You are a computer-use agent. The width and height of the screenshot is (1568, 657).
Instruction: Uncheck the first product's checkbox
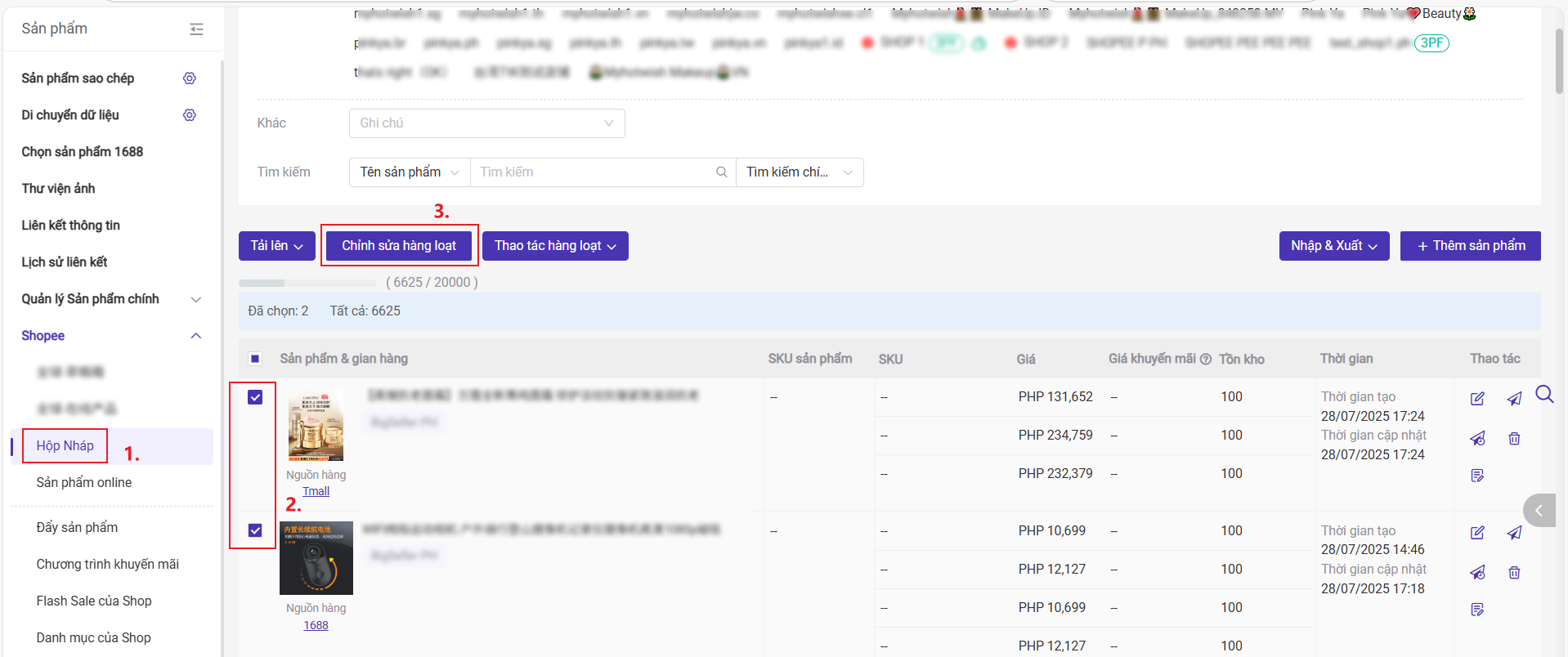tap(255, 397)
